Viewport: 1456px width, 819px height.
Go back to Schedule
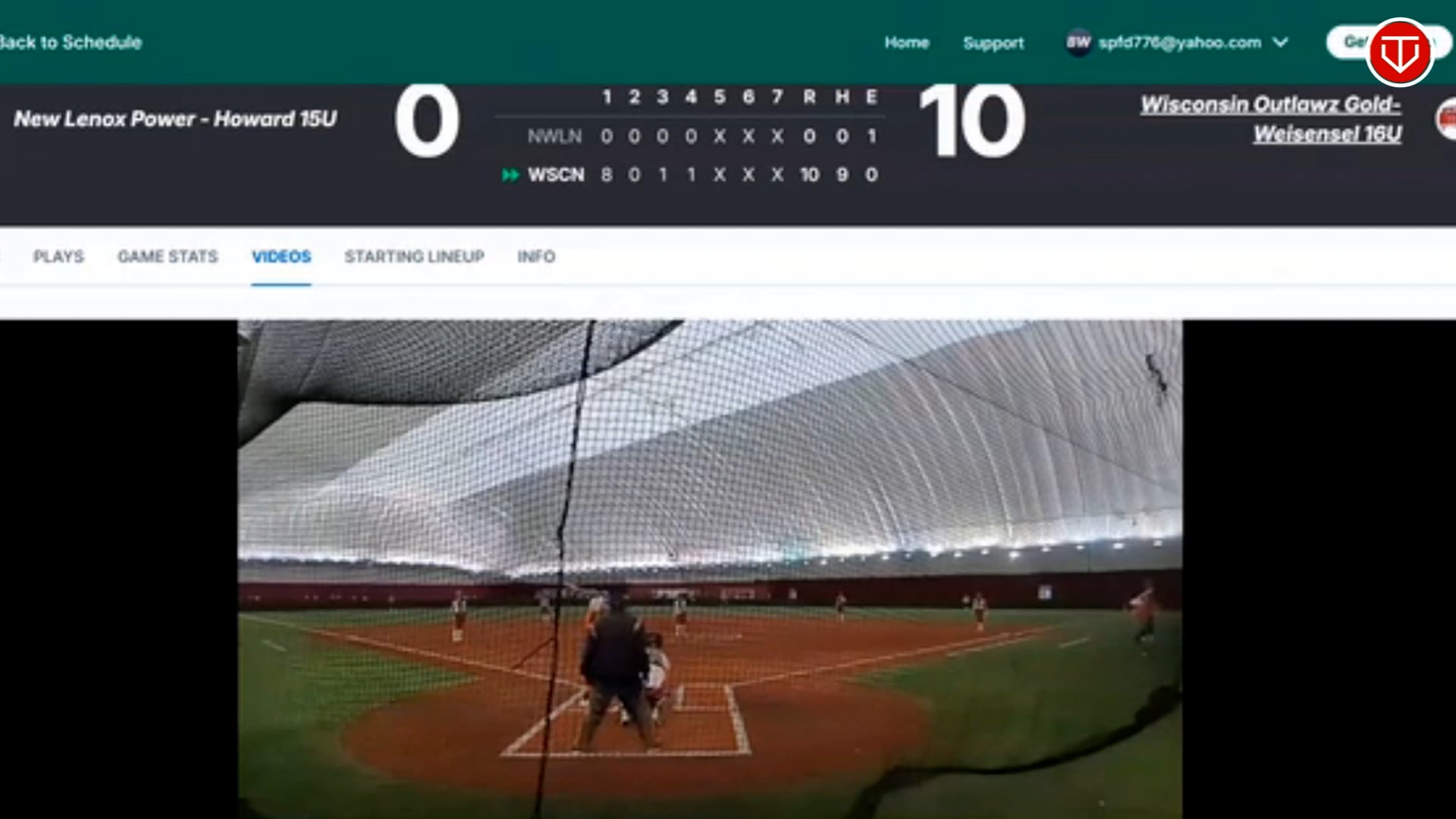(x=70, y=42)
